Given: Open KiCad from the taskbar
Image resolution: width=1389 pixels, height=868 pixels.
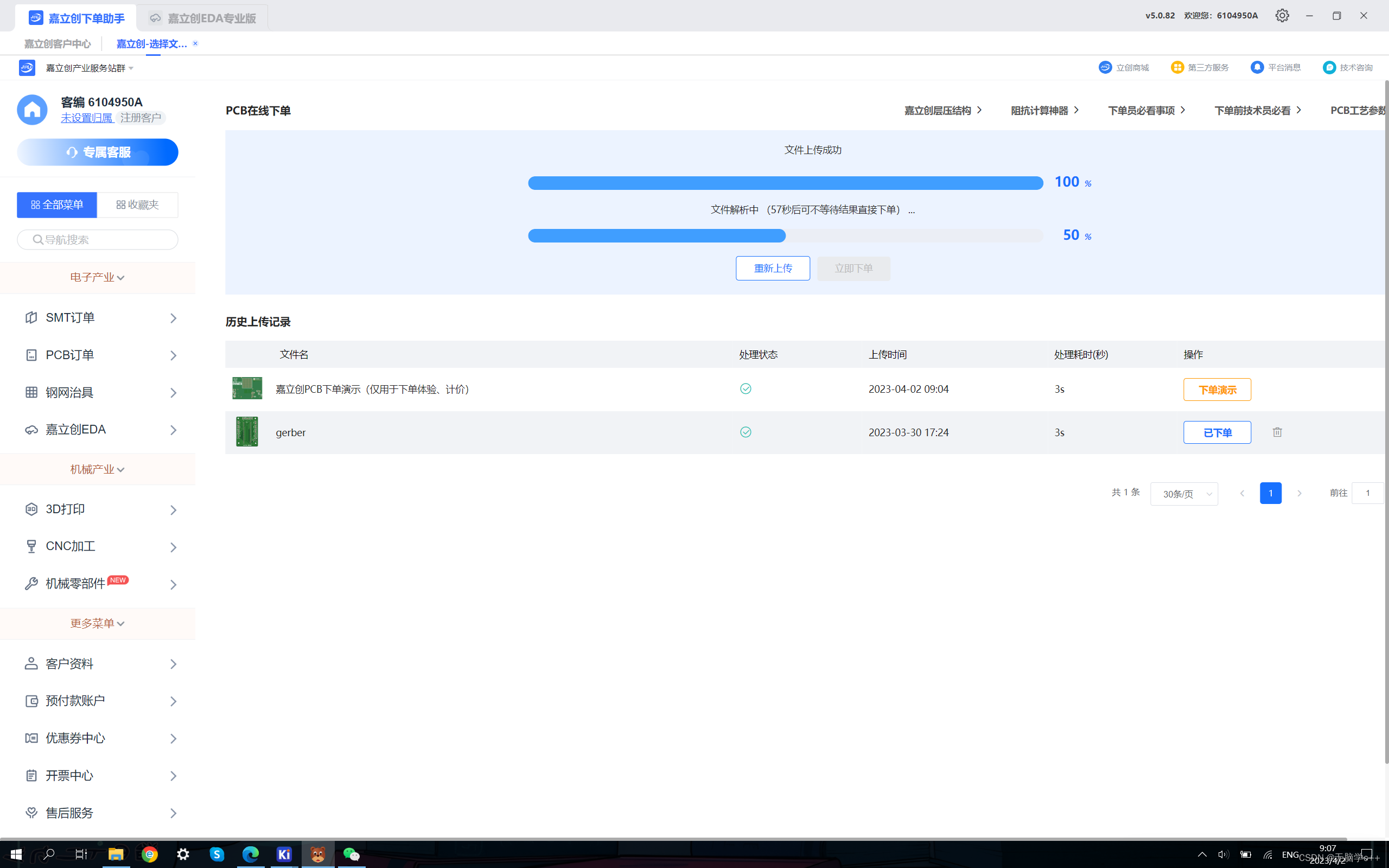Looking at the screenshot, I should [284, 854].
